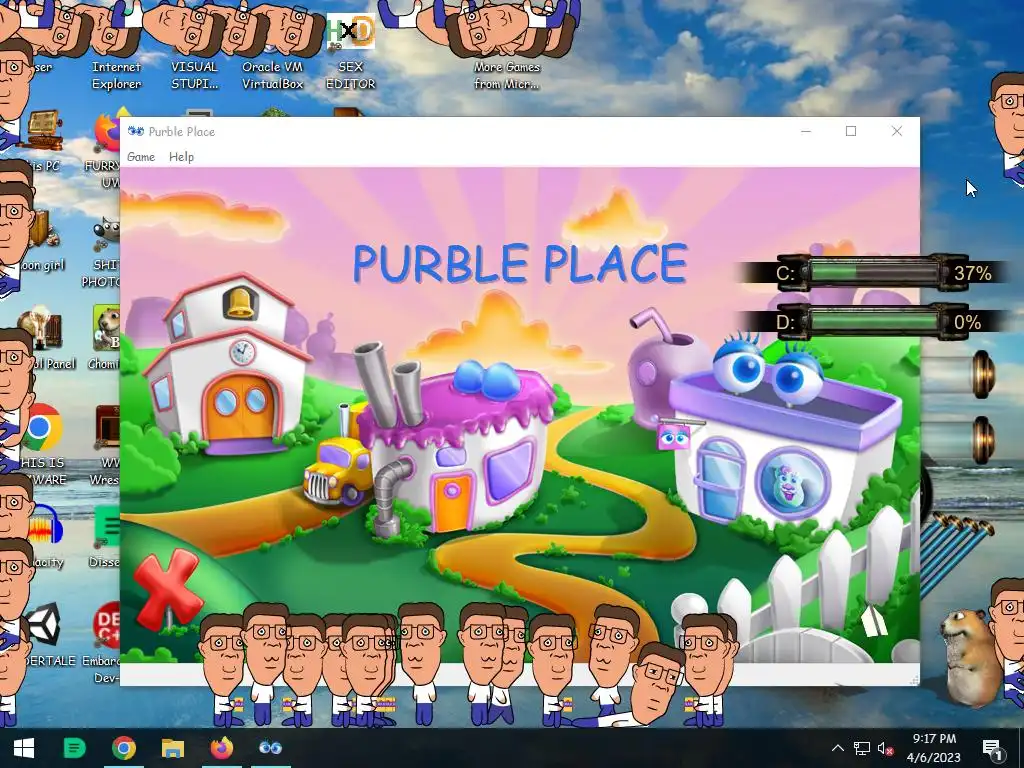The image size is (1024, 768).
Task: Switch to Purble Place taskbar button
Action: (270, 748)
